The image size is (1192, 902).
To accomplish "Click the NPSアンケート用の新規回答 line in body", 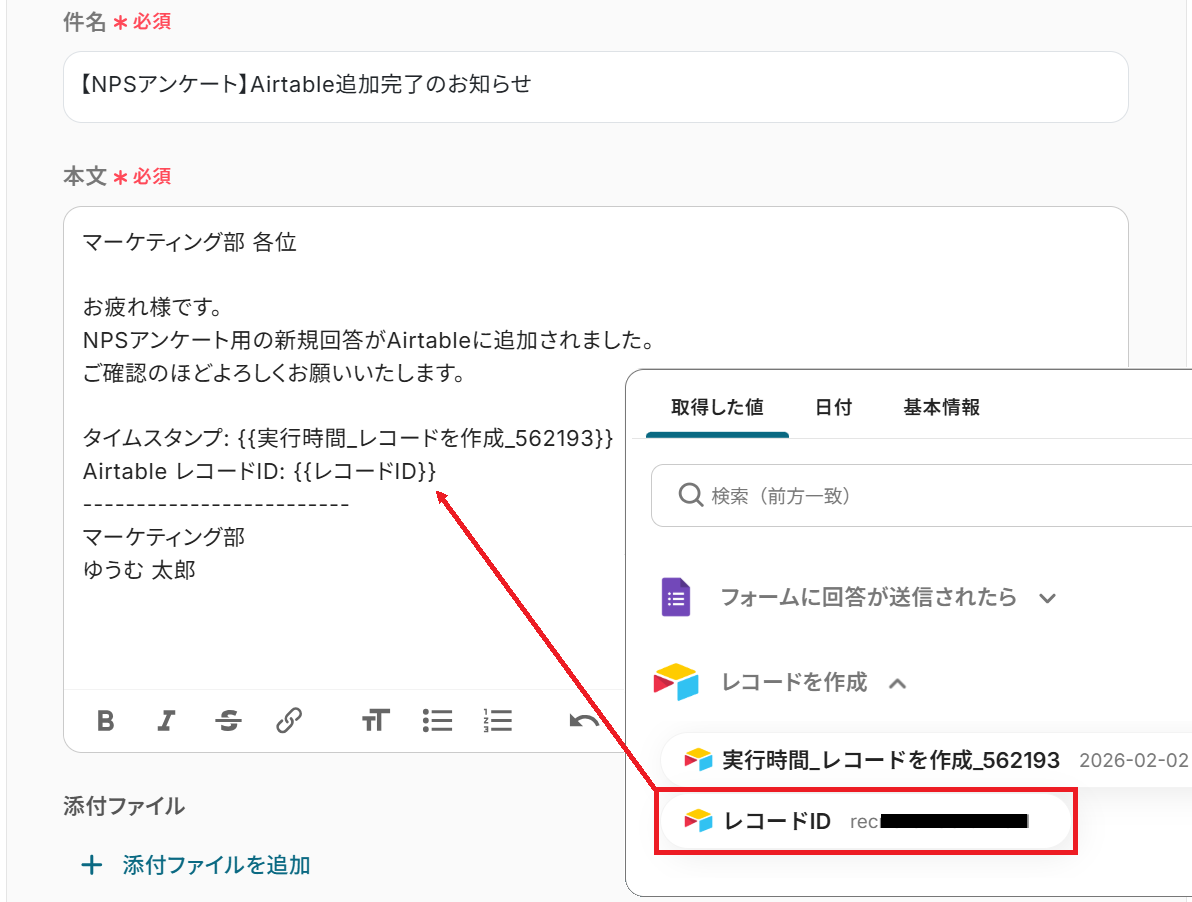I will [x=369, y=340].
